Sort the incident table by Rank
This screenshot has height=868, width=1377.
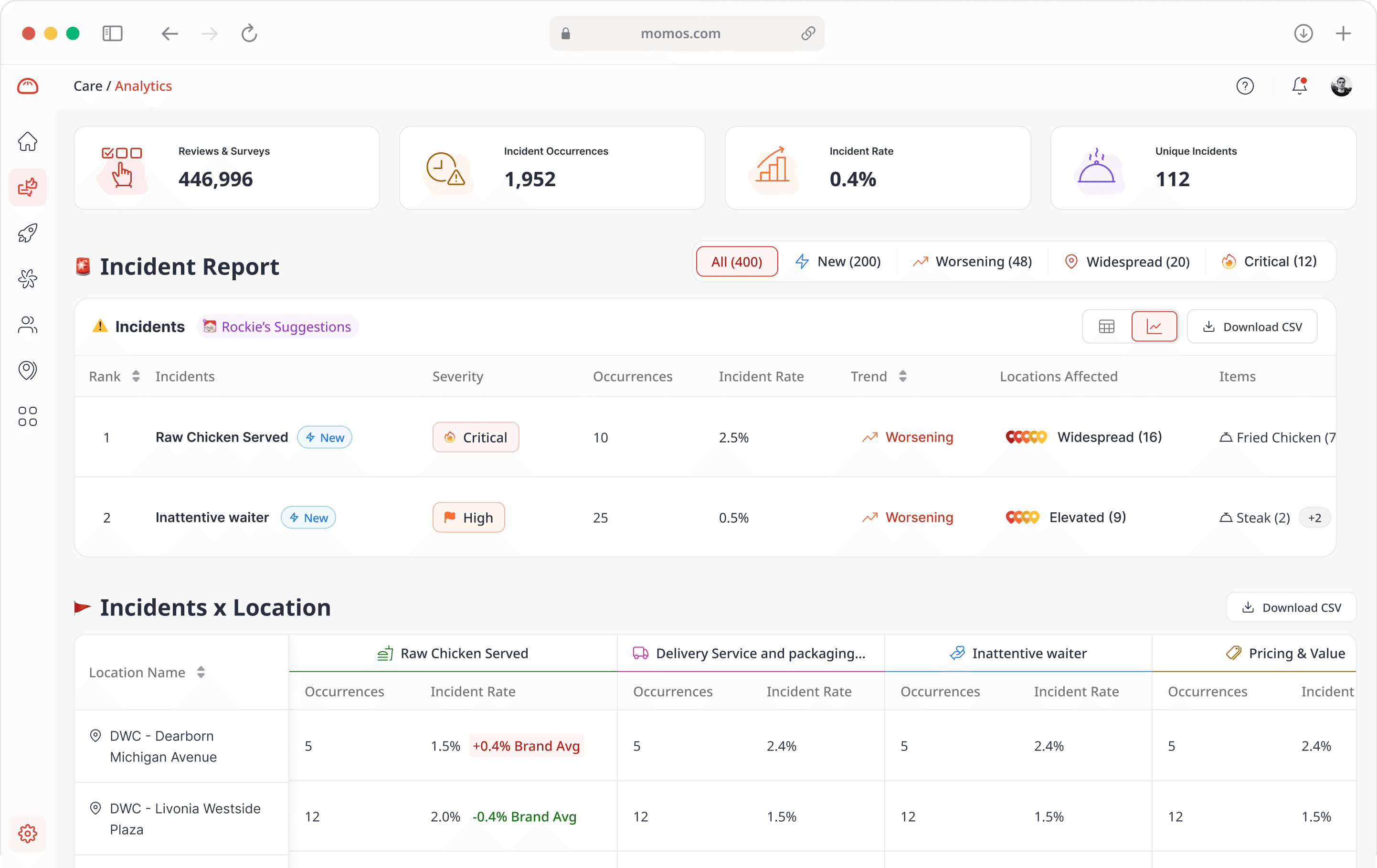pos(136,376)
